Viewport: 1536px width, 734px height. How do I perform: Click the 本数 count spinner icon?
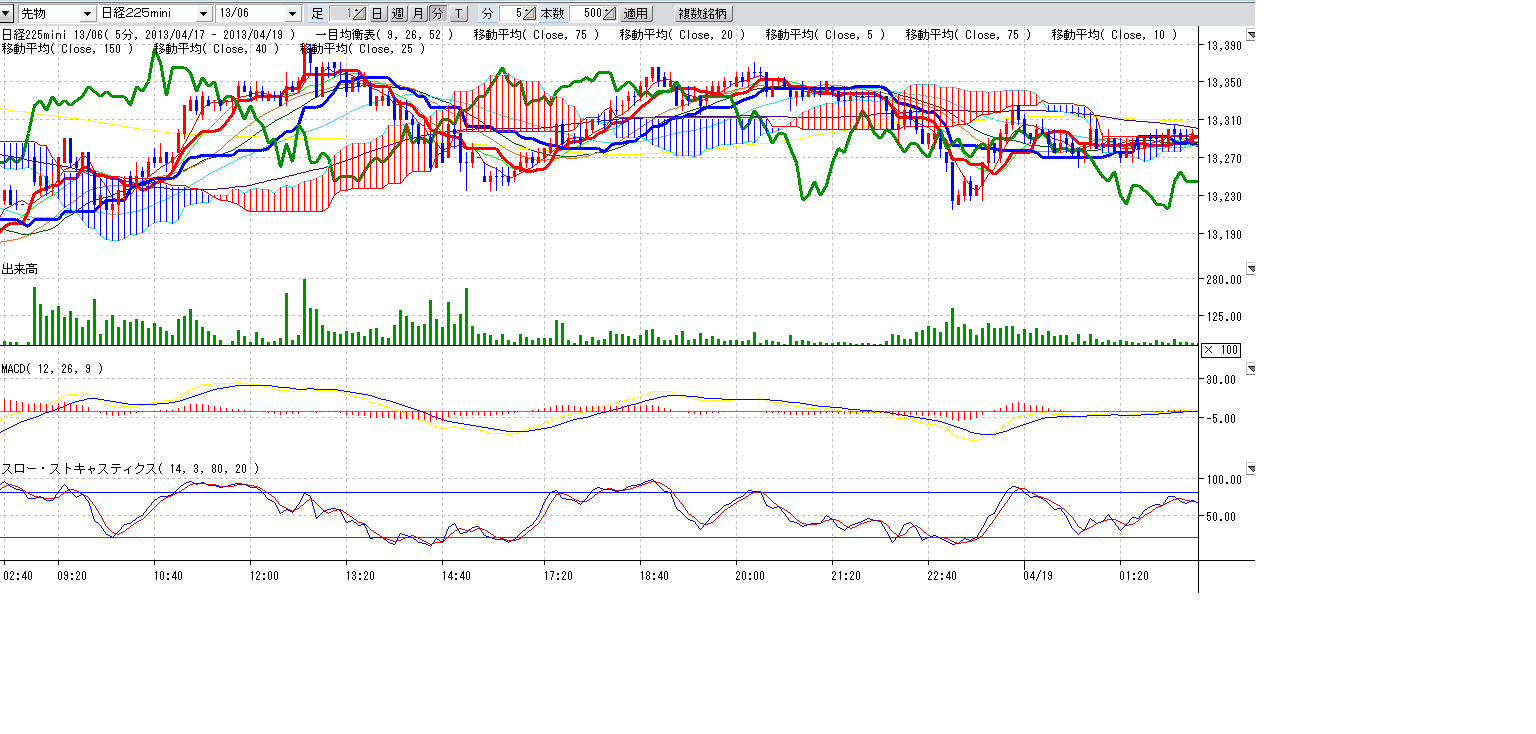(609, 14)
